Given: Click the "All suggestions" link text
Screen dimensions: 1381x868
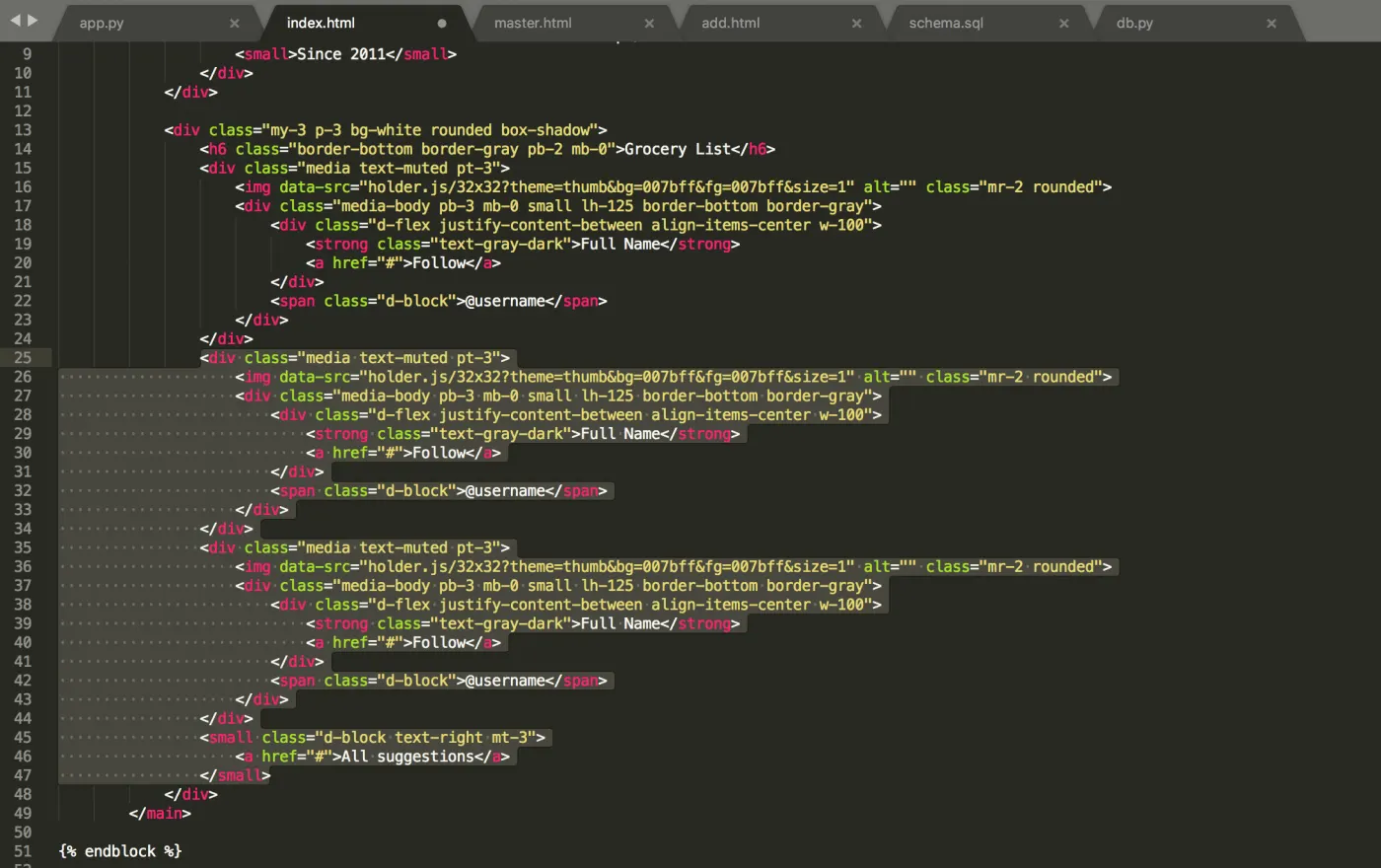Looking at the screenshot, I should tap(407, 757).
